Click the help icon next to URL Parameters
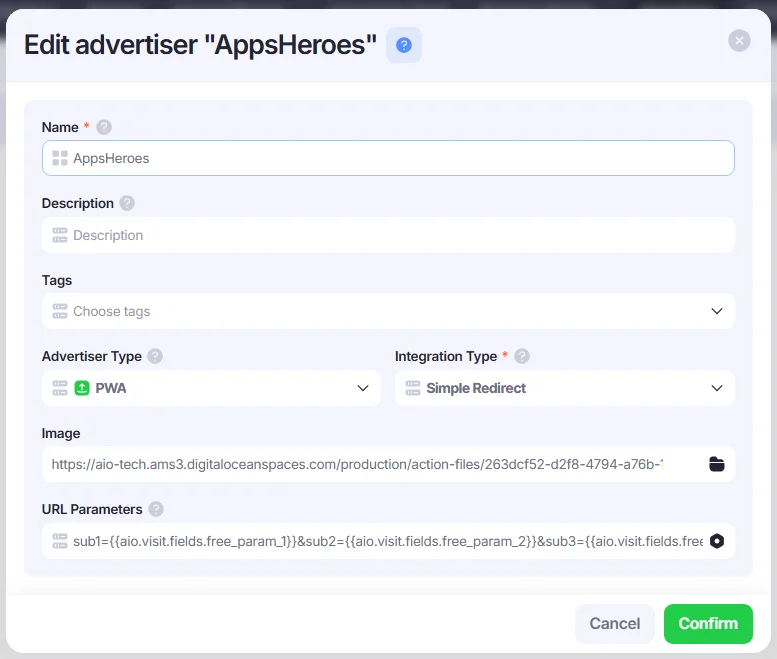Viewport: 777px width, 659px height. [x=156, y=509]
